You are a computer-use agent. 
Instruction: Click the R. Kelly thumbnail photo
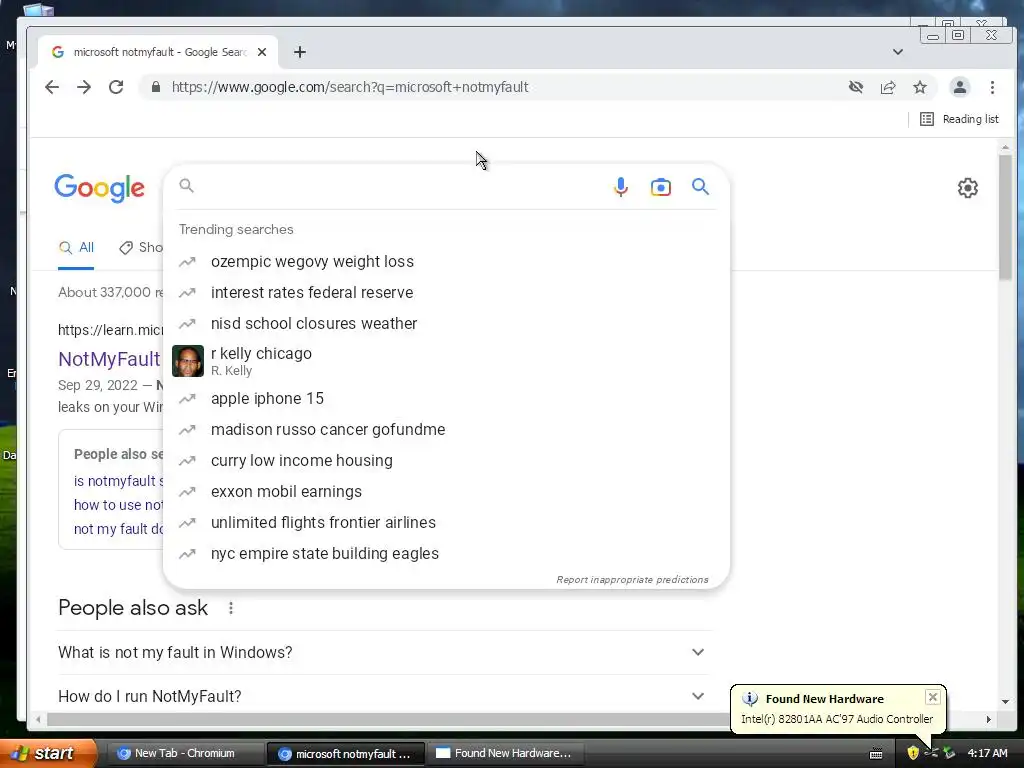coord(187,361)
